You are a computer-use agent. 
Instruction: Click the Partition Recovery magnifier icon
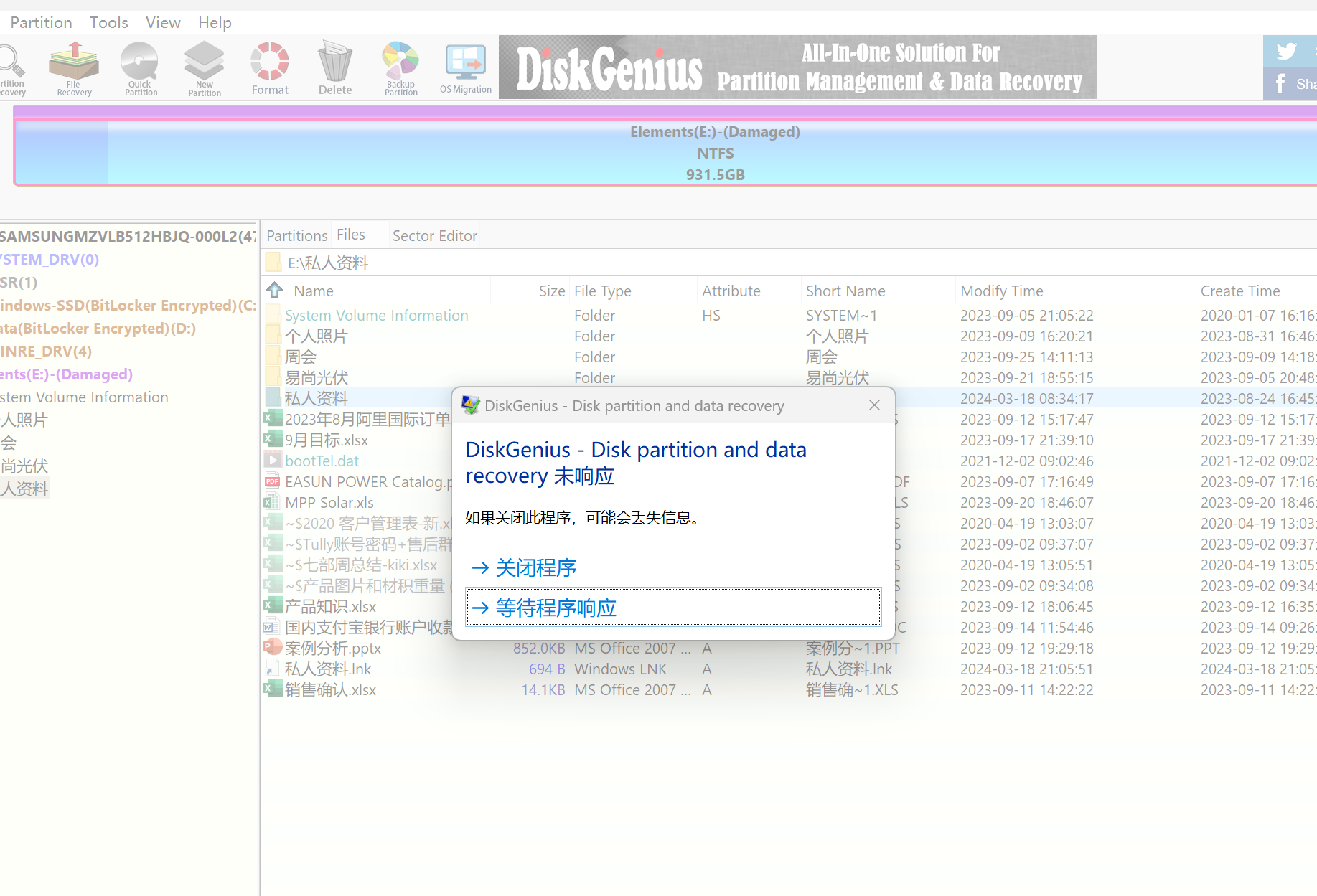pyautogui.click(x=12, y=69)
